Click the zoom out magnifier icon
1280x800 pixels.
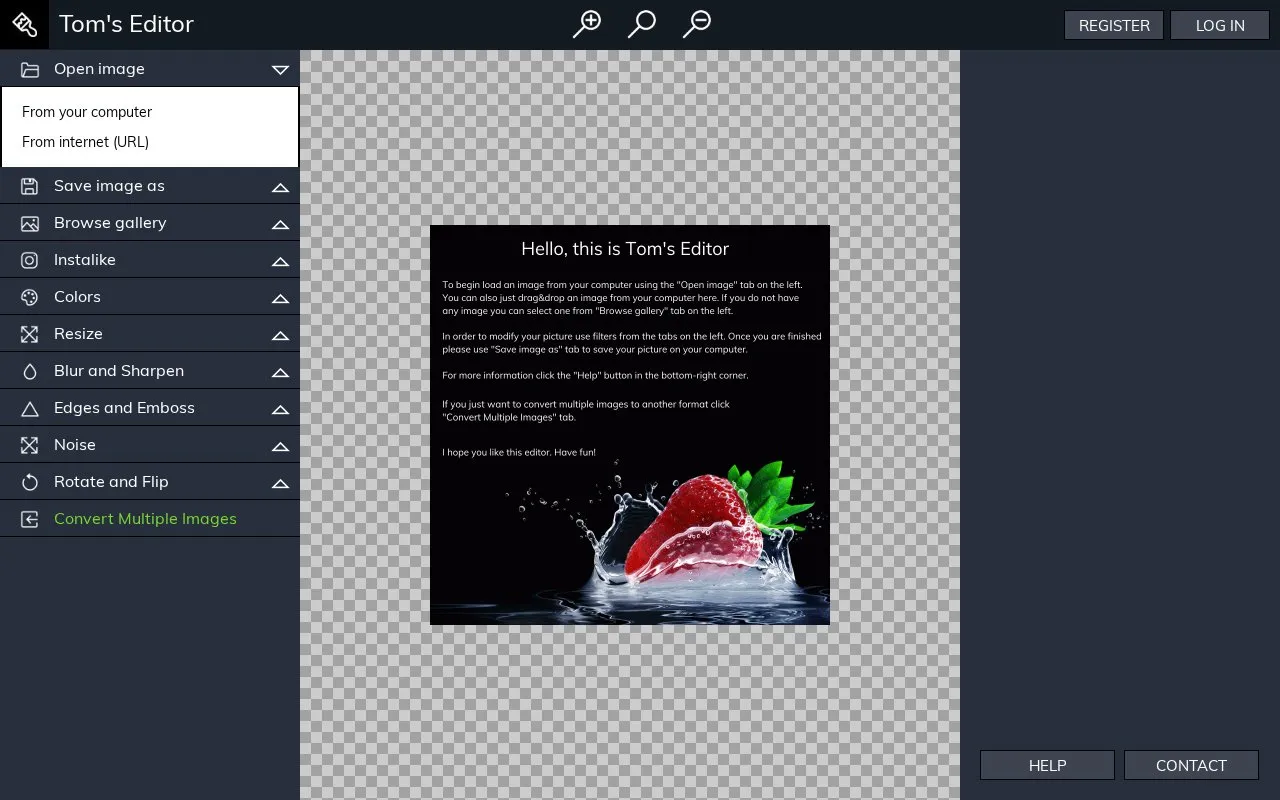click(697, 23)
